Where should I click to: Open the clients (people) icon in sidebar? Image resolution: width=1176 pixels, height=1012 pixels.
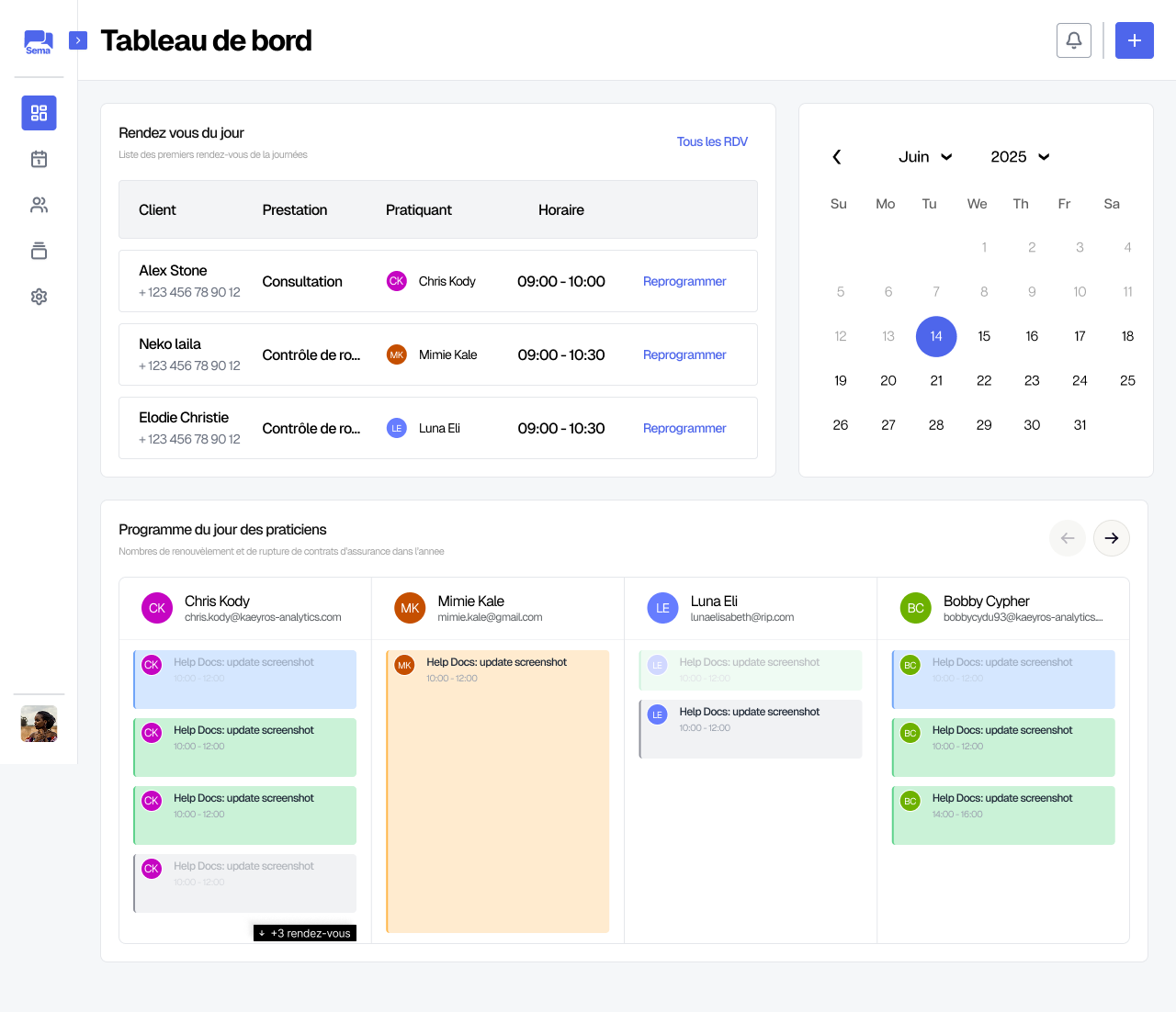[x=39, y=205]
